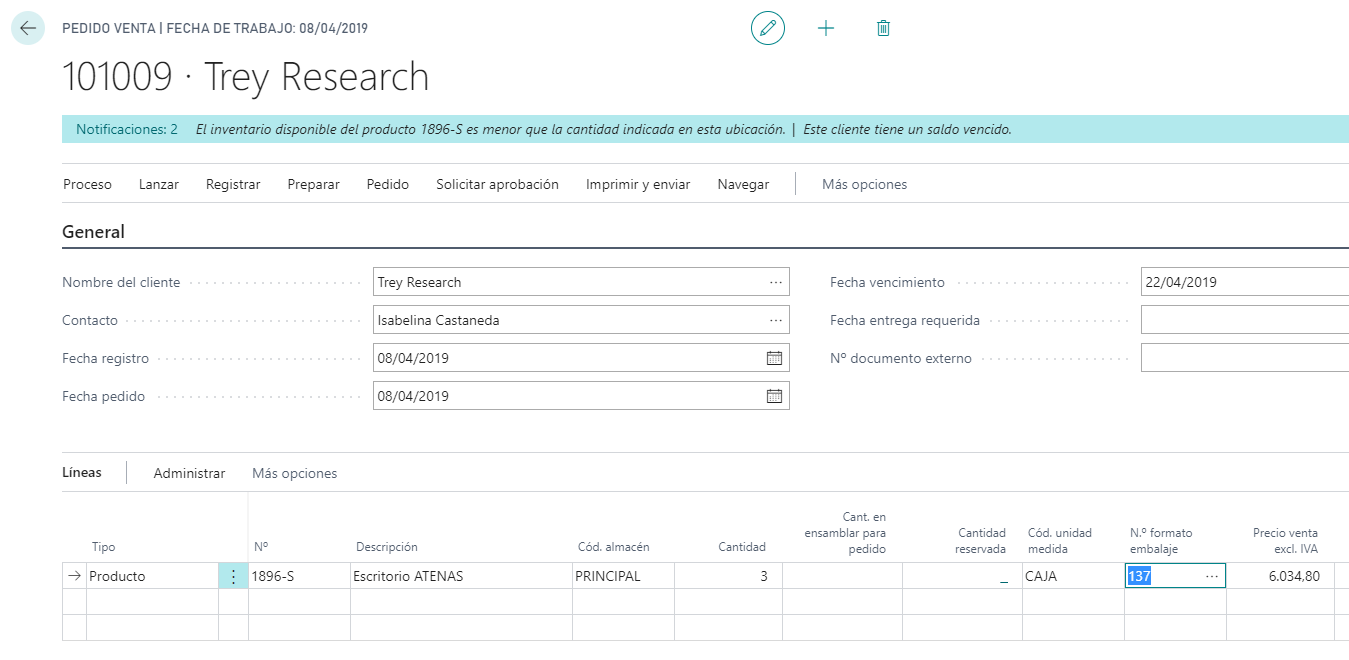Click the Fecha entrega requerida field
This screenshot has width=1349, height=660.
tap(1245, 320)
